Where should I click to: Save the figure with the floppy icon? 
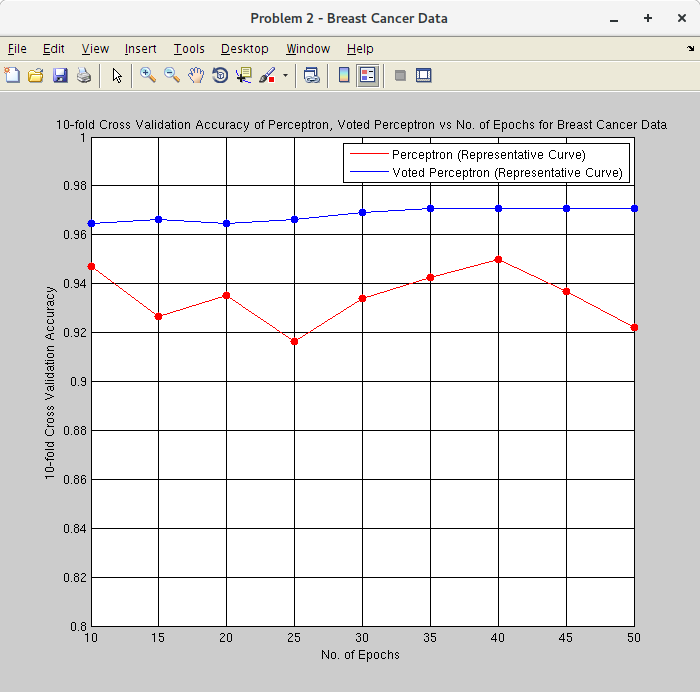pos(60,75)
